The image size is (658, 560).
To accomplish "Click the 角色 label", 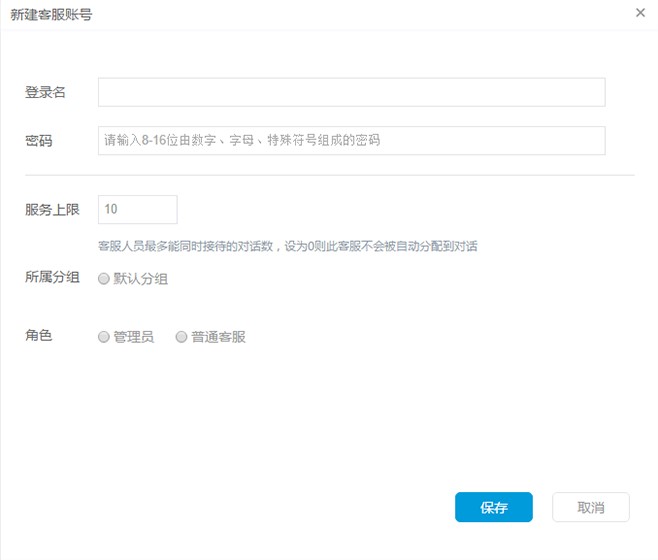I will 38,335.
